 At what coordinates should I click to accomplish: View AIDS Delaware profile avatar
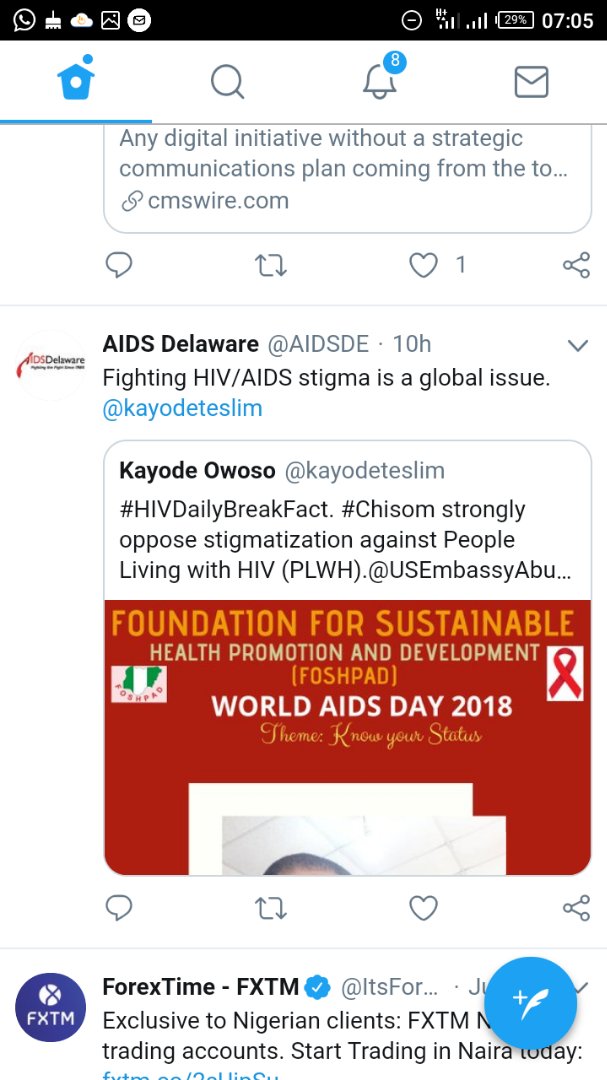(50, 364)
